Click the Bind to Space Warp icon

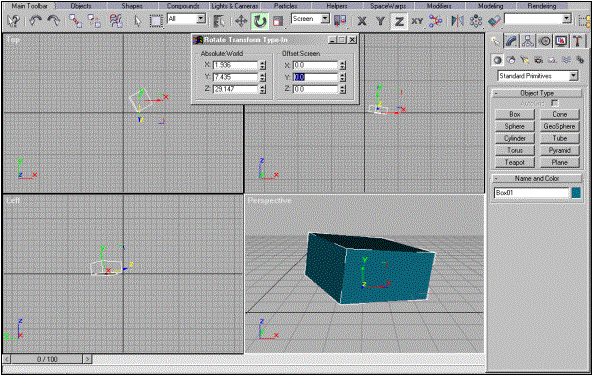[x=116, y=21]
